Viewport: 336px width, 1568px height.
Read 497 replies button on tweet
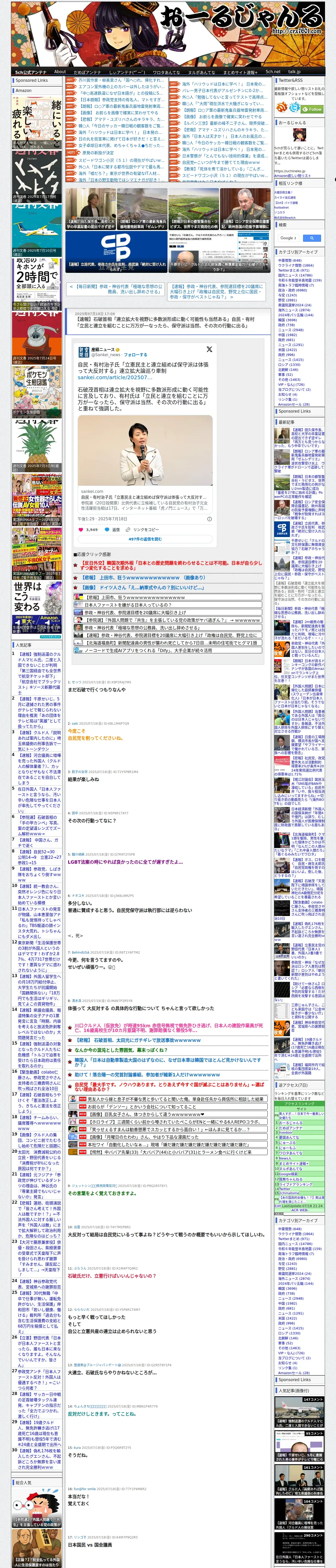pyautogui.click(x=145, y=539)
